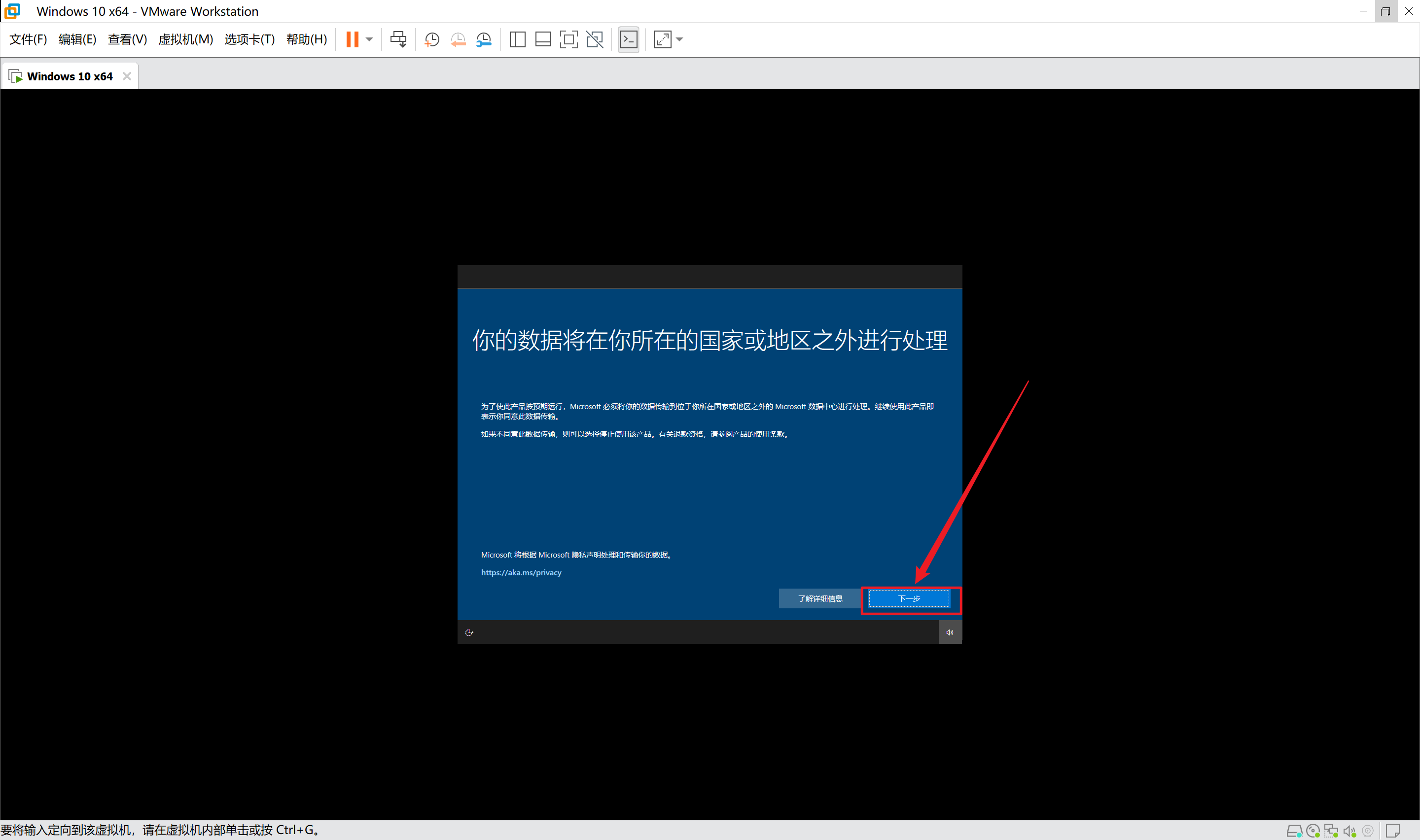
Task: Toggle the library sidebar panel
Action: pos(517,39)
